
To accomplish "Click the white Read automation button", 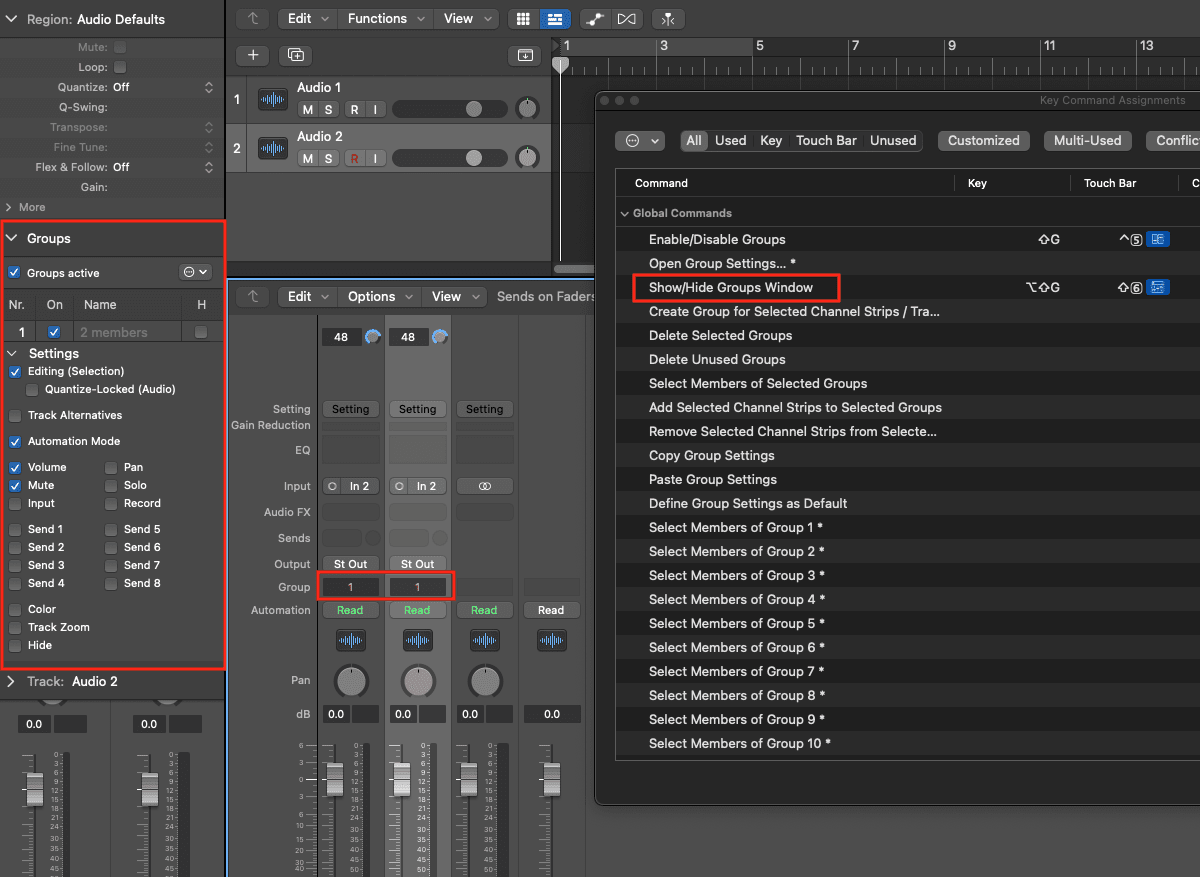I will pos(551,610).
